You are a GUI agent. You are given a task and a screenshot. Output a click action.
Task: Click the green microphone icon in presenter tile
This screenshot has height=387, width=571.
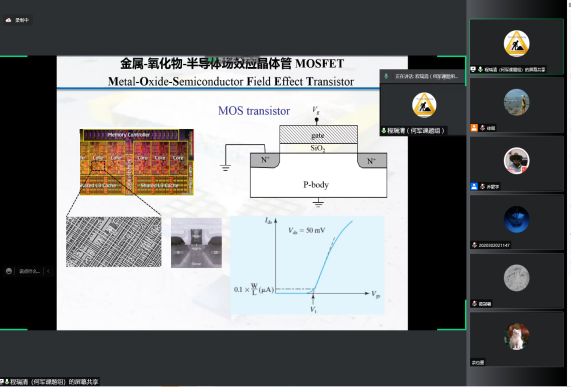click(383, 130)
